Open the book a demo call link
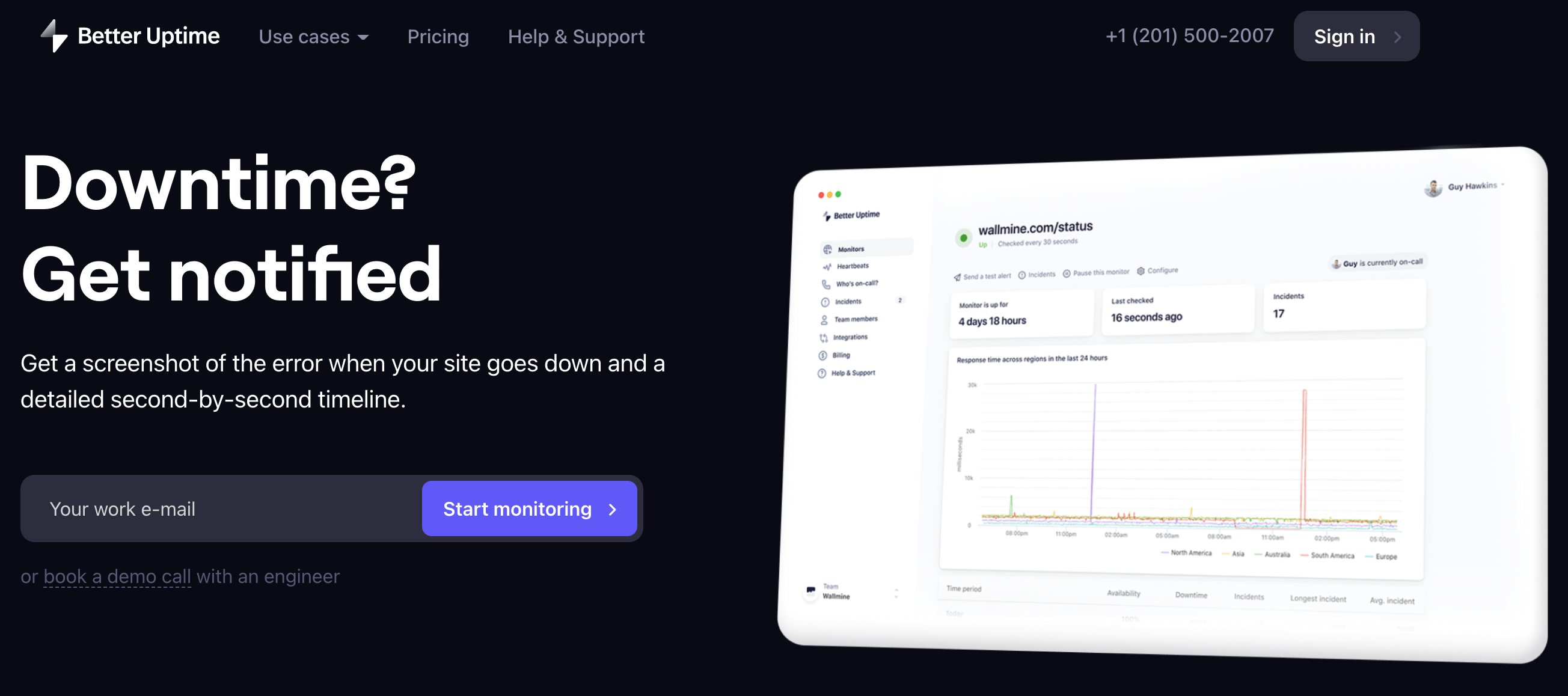The image size is (1568, 696). (x=117, y=576)
